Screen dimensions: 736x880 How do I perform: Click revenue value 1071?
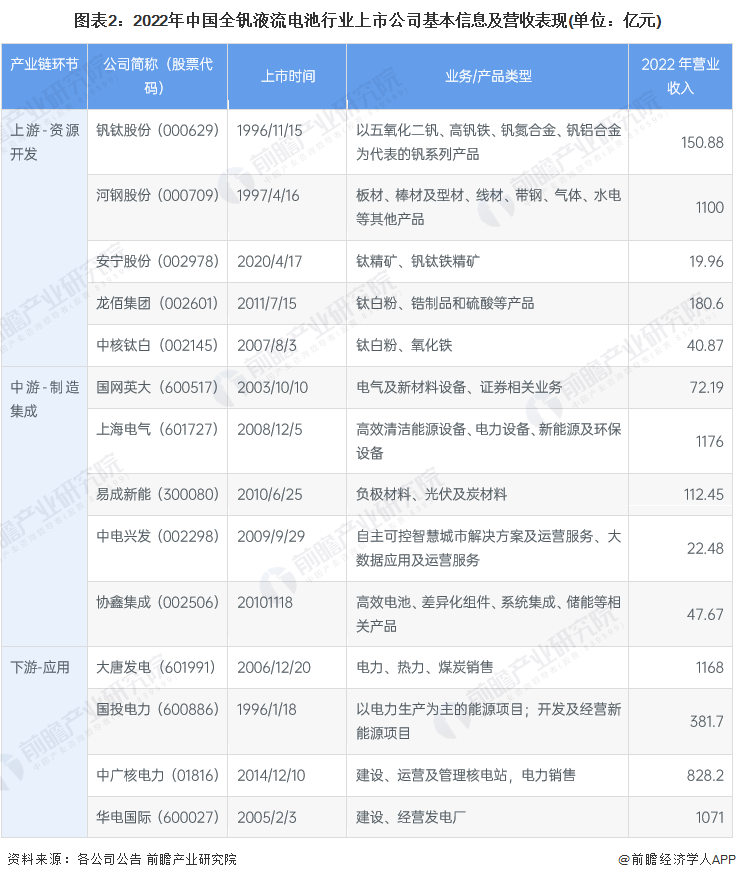(x=710, y=818)
